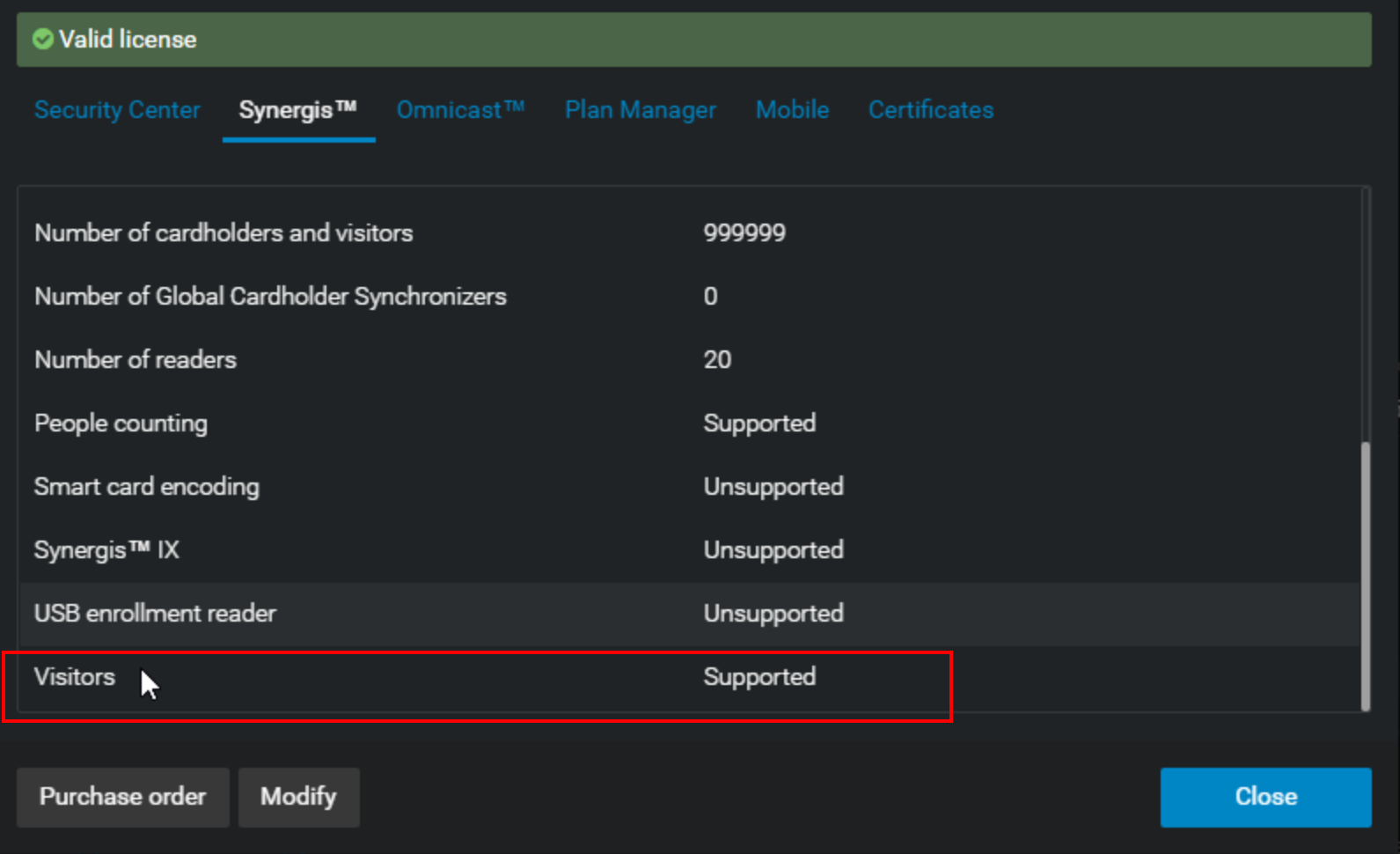Click Supported value for People counting
The image size is (1400, 854).
tap(759, 423)
